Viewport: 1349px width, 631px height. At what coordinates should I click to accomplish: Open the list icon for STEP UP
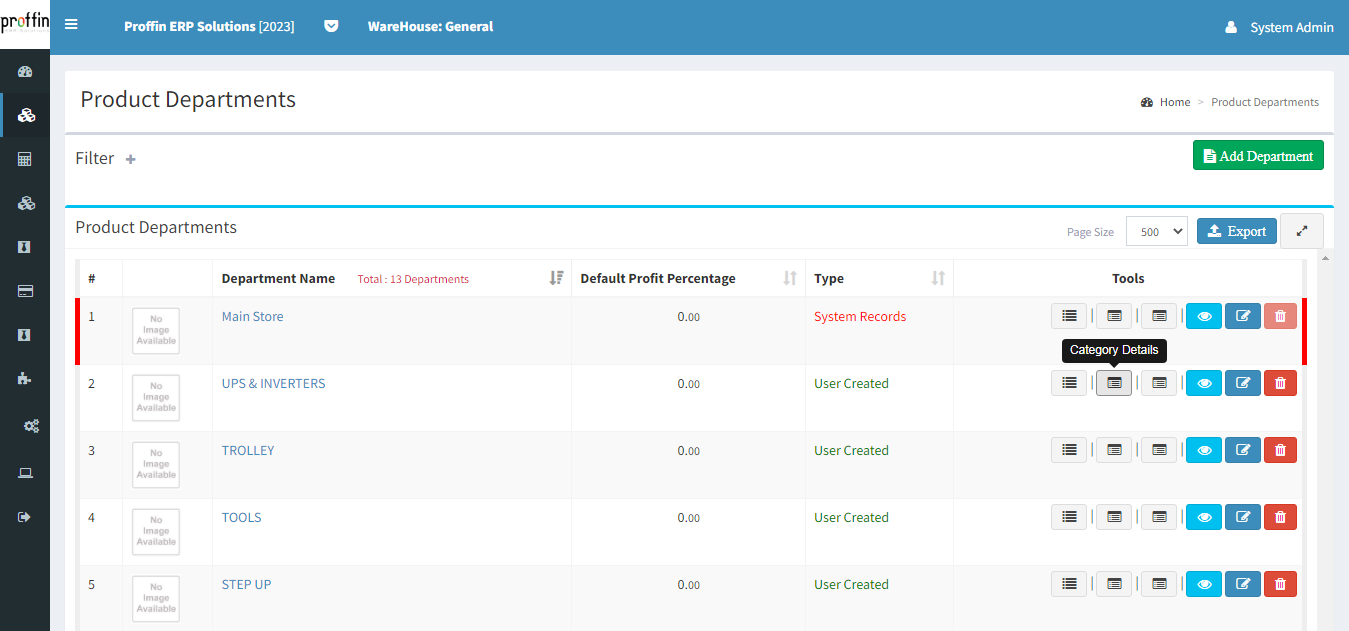(x=1069, y=584)
